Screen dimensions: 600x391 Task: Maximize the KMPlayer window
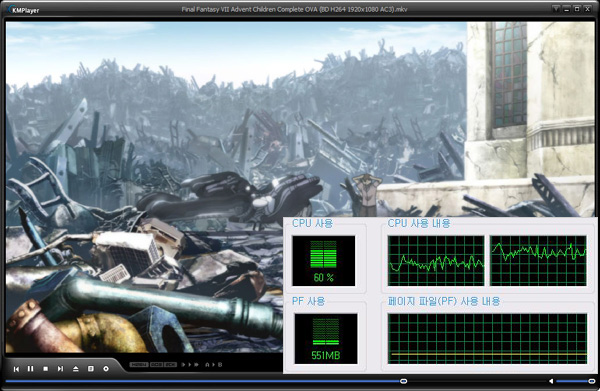pos(577,8)
